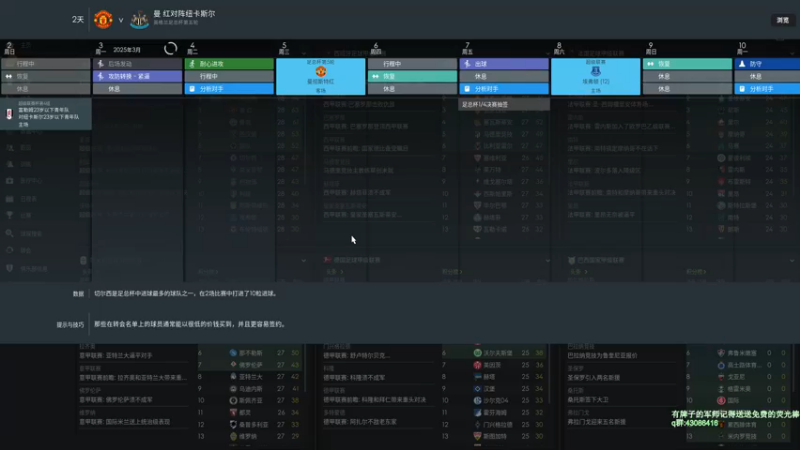Open news 意甲联赛: 亚特兰大逼平对手
This screenshot has height=450, width=800.
click(116, 355)
